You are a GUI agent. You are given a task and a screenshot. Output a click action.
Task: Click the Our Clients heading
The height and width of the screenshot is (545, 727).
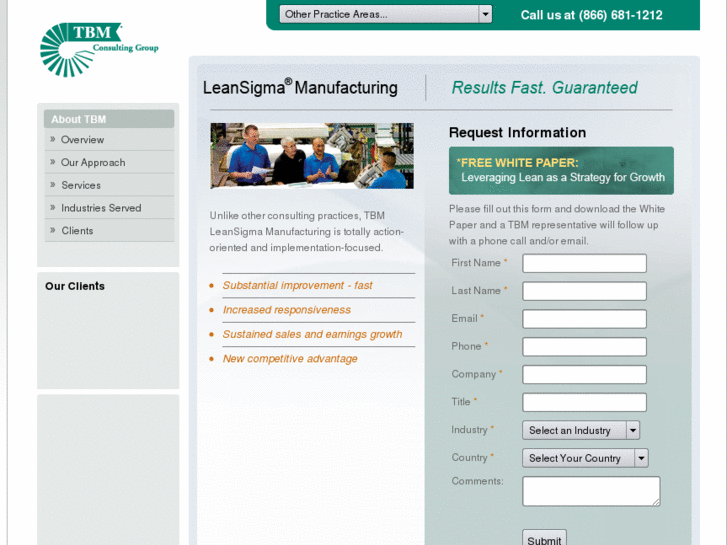pyautogui.click(x=75, y=286)
